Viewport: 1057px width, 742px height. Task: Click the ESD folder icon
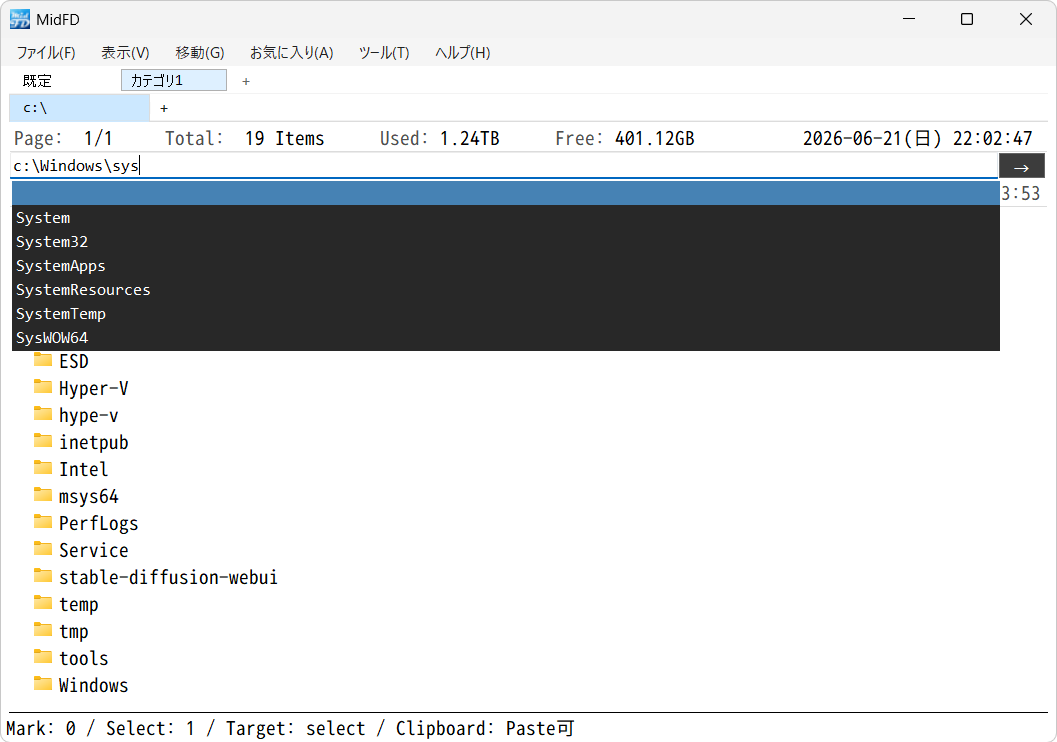42,360
